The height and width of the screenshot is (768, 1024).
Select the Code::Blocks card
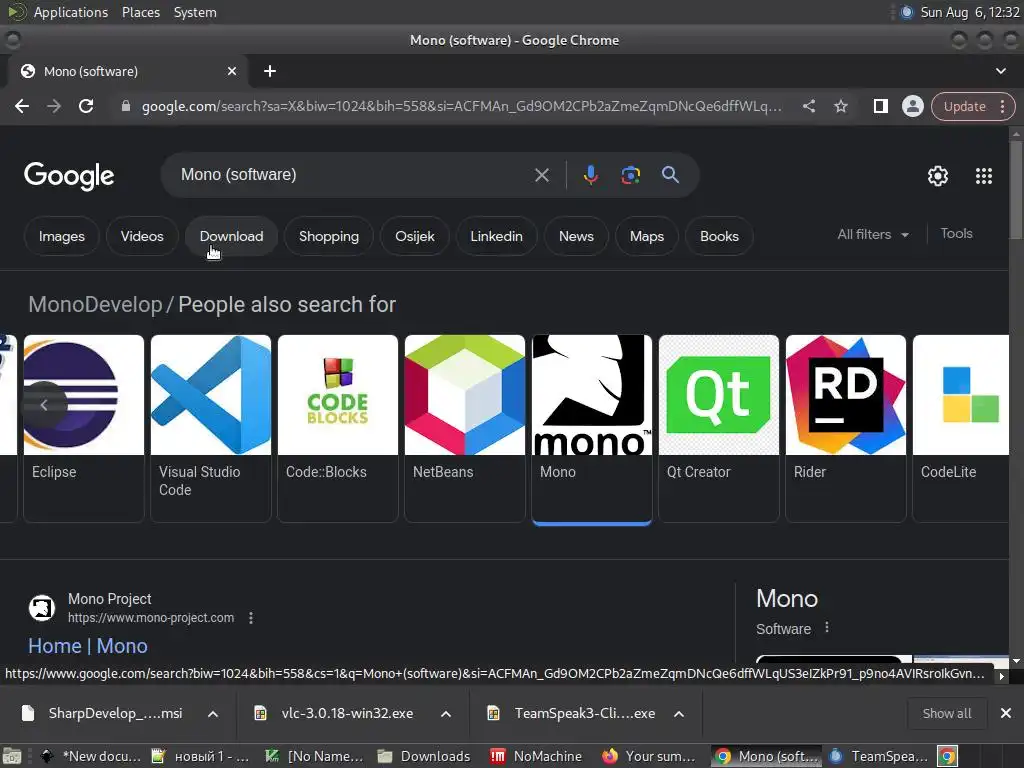338,428
